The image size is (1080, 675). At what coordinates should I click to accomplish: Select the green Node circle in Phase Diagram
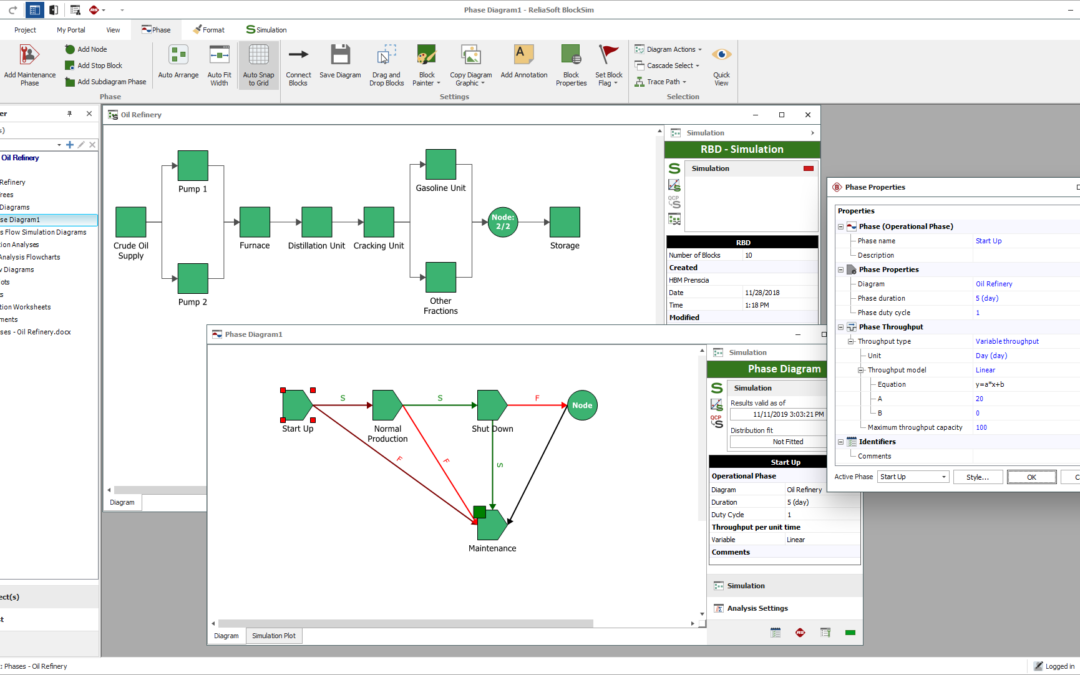pos(582,405)
